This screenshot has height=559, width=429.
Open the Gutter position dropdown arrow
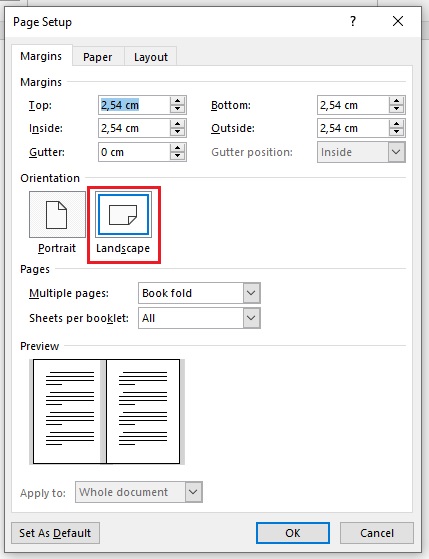pyautogui.click(x=396, y=152)
